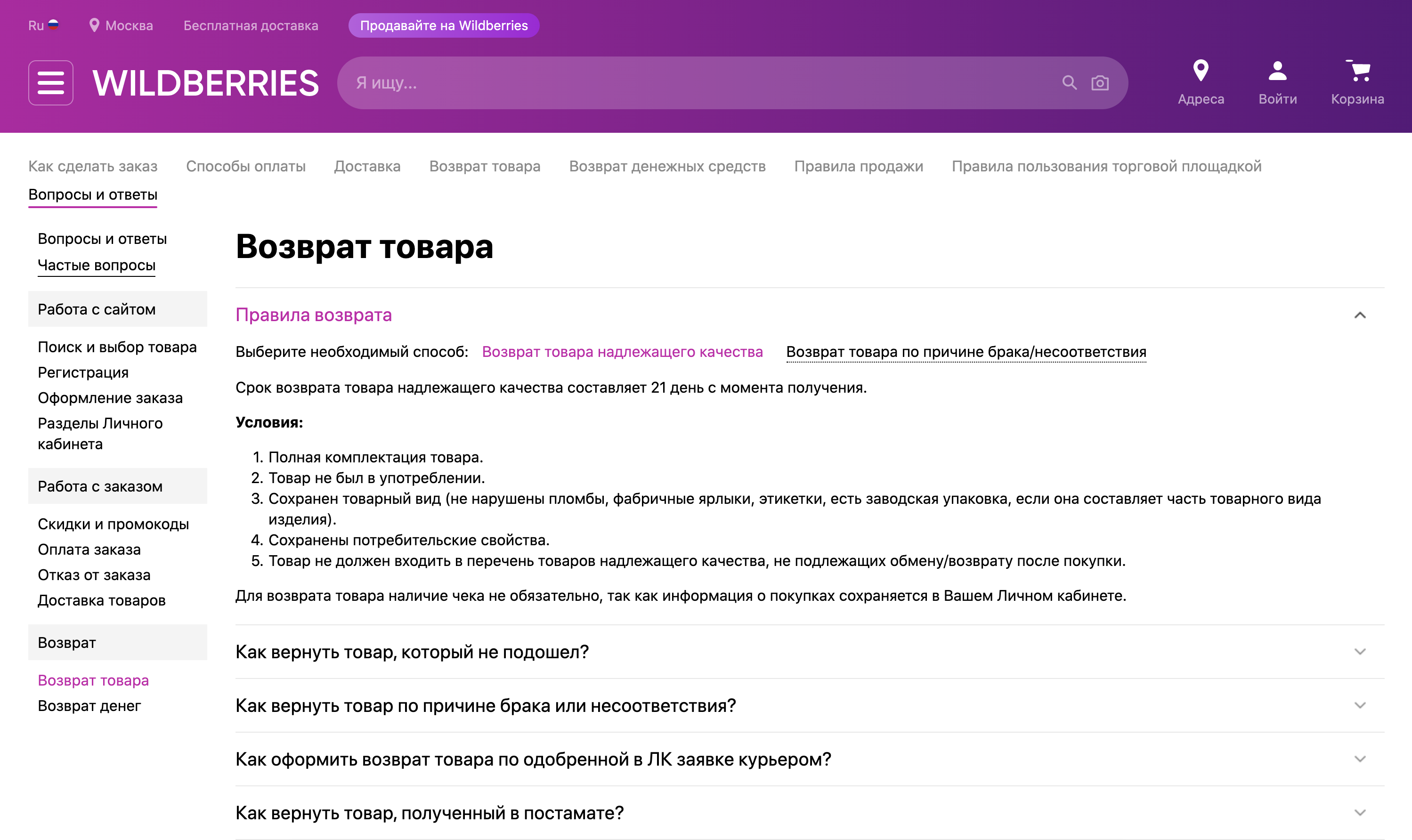Open sidebar Возврат денег link
This screenshot has height=840, width=1412.
[x=89, y=706]
